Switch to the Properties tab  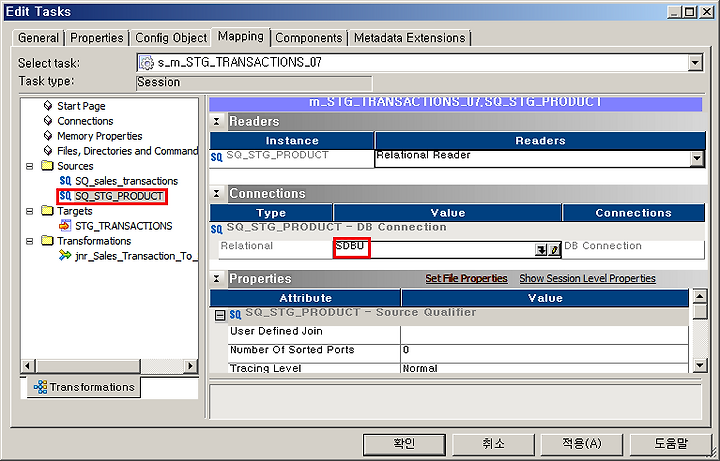[x=97, y=38]
